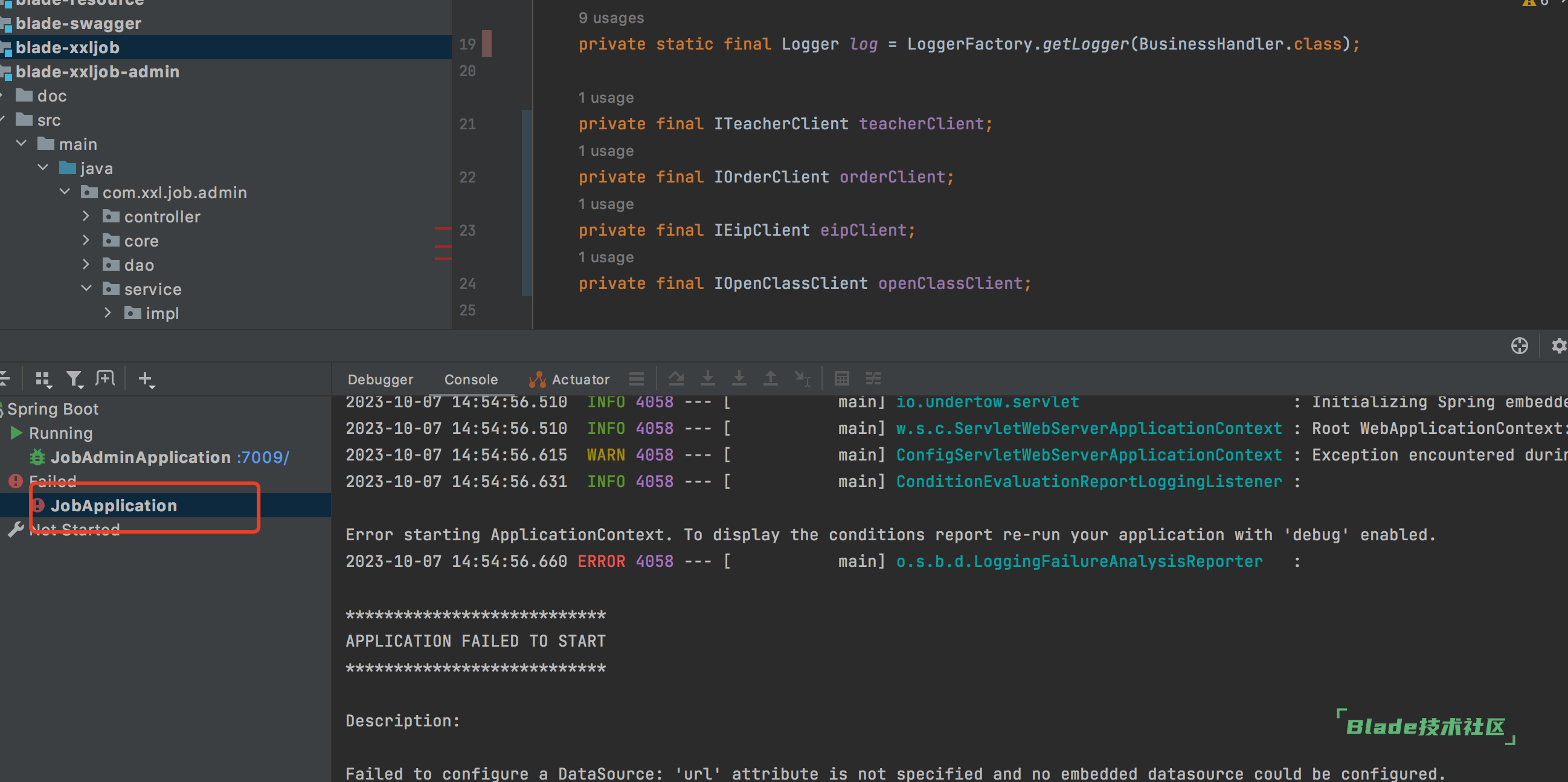This screenshot has width=1568, height=782.
Task: Click the Group By icon in Services toolbar
Action: coord(43,380)
